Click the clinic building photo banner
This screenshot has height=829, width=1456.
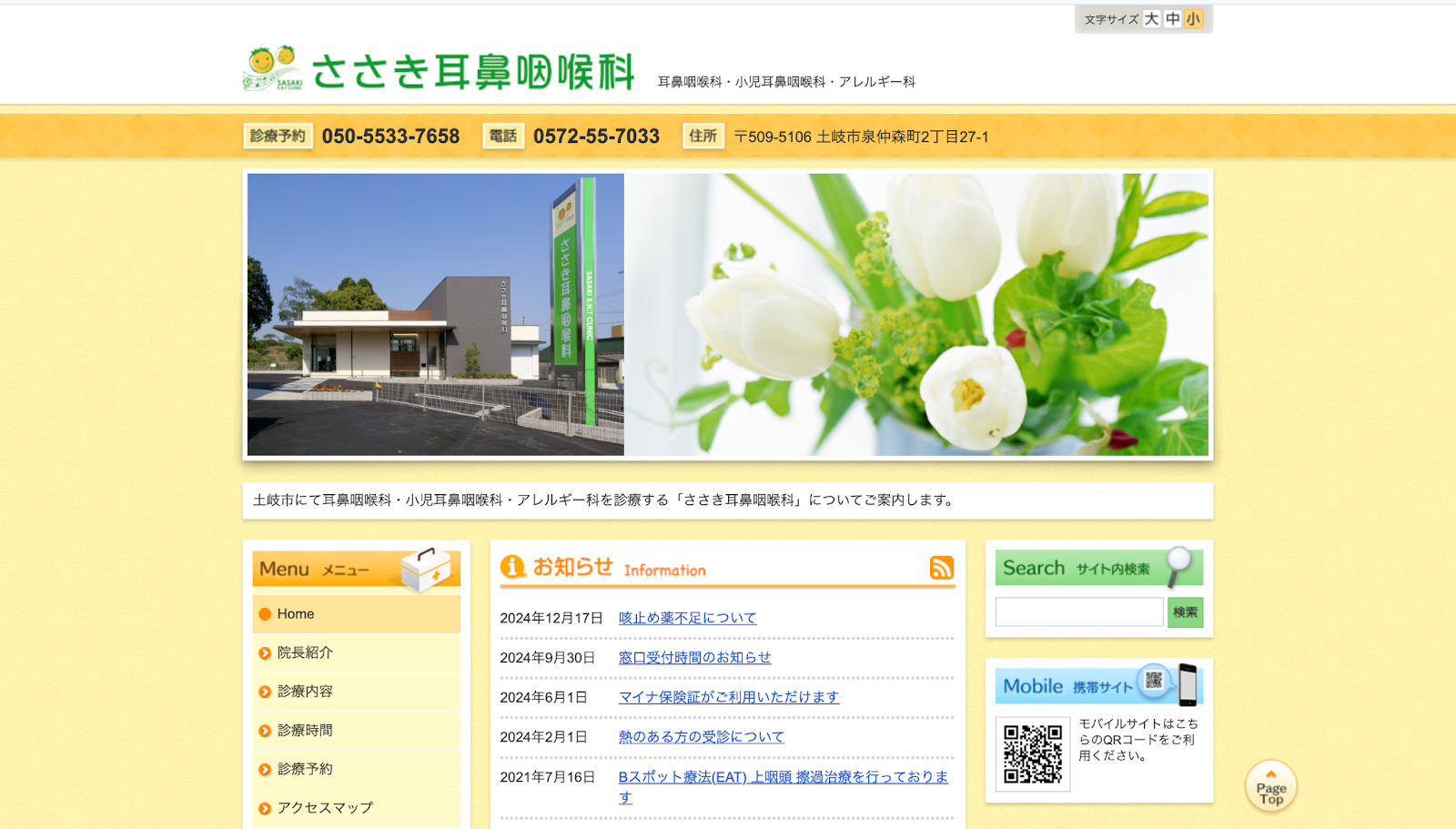[x=436, y=315]
